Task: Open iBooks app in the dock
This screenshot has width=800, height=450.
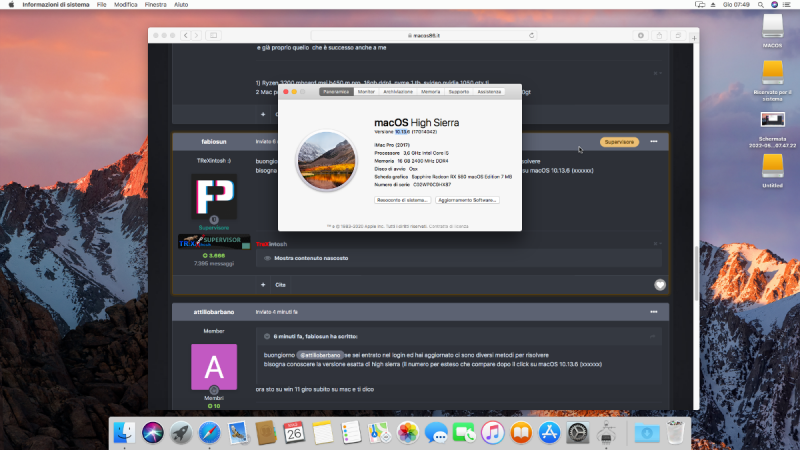Action: pyautogui.click(x=521, y=433)
